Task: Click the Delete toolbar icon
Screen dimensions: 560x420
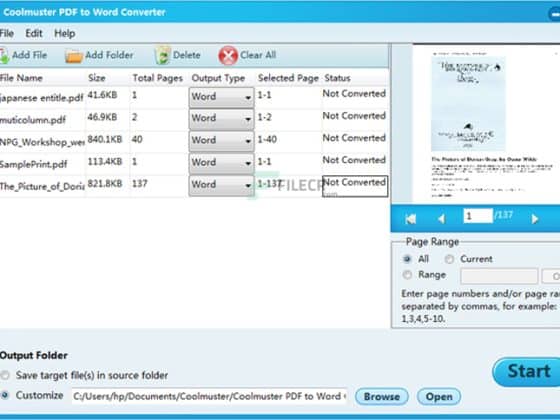Action: (x=162, y=55)
